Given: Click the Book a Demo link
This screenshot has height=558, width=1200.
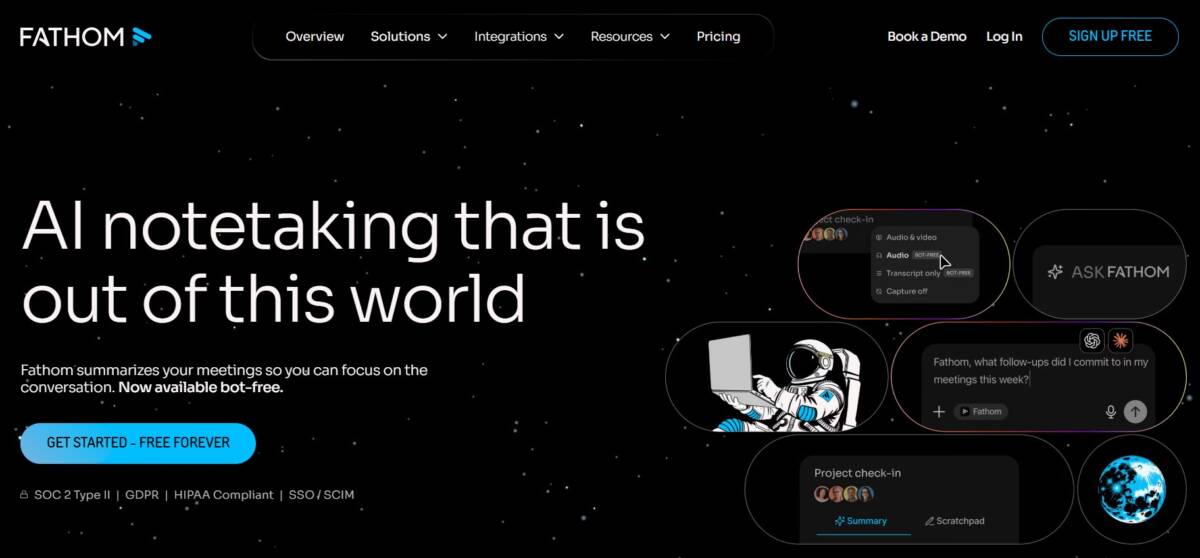Looking at the screenshot, I should [927, 36].
